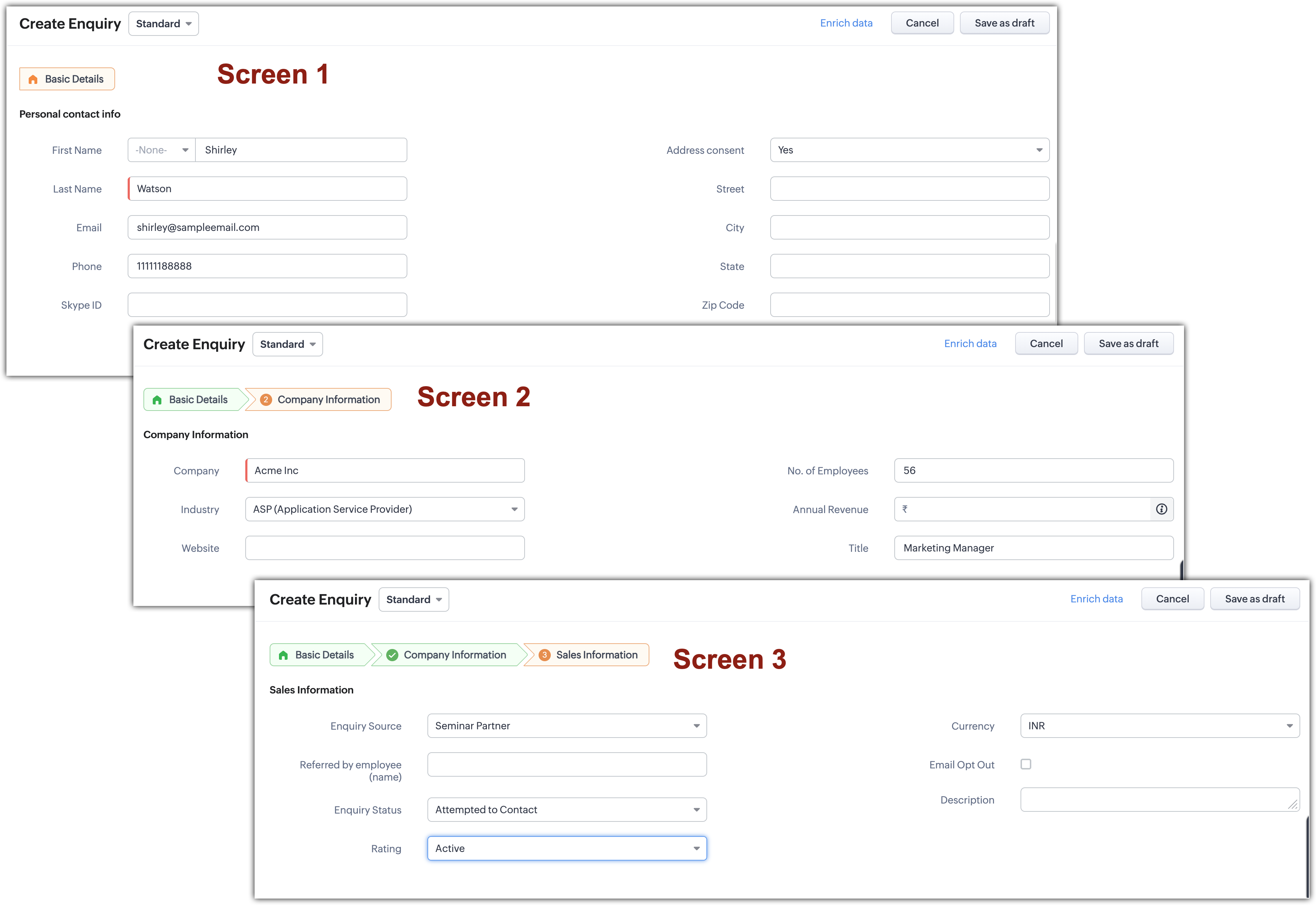Expand the Industry dropdown
The height and width of the screenshot is (905, 1316).
[x=384, y=509]
